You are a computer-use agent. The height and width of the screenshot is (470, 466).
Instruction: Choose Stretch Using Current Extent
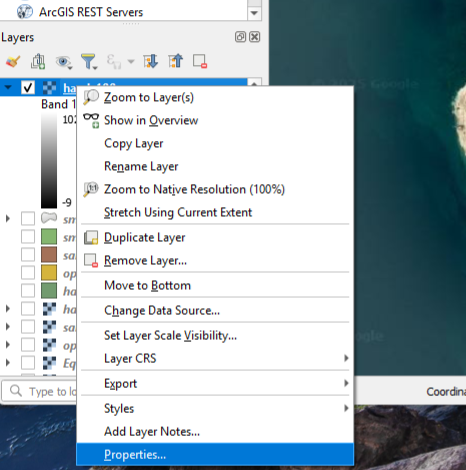[215, 212]
